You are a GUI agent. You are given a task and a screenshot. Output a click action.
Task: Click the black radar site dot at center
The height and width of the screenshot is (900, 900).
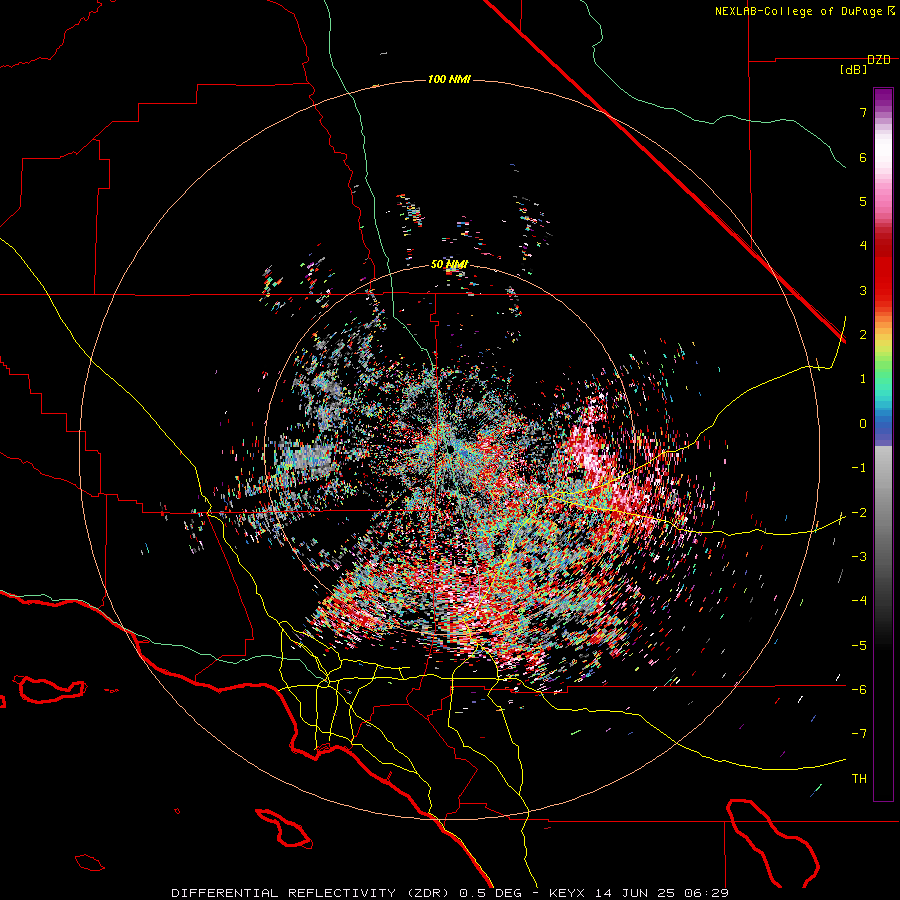tap(451, 448)
